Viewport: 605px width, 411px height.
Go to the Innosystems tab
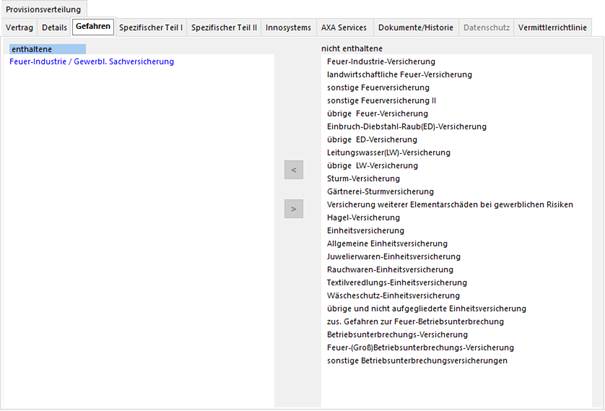click(x=288, y=27)
